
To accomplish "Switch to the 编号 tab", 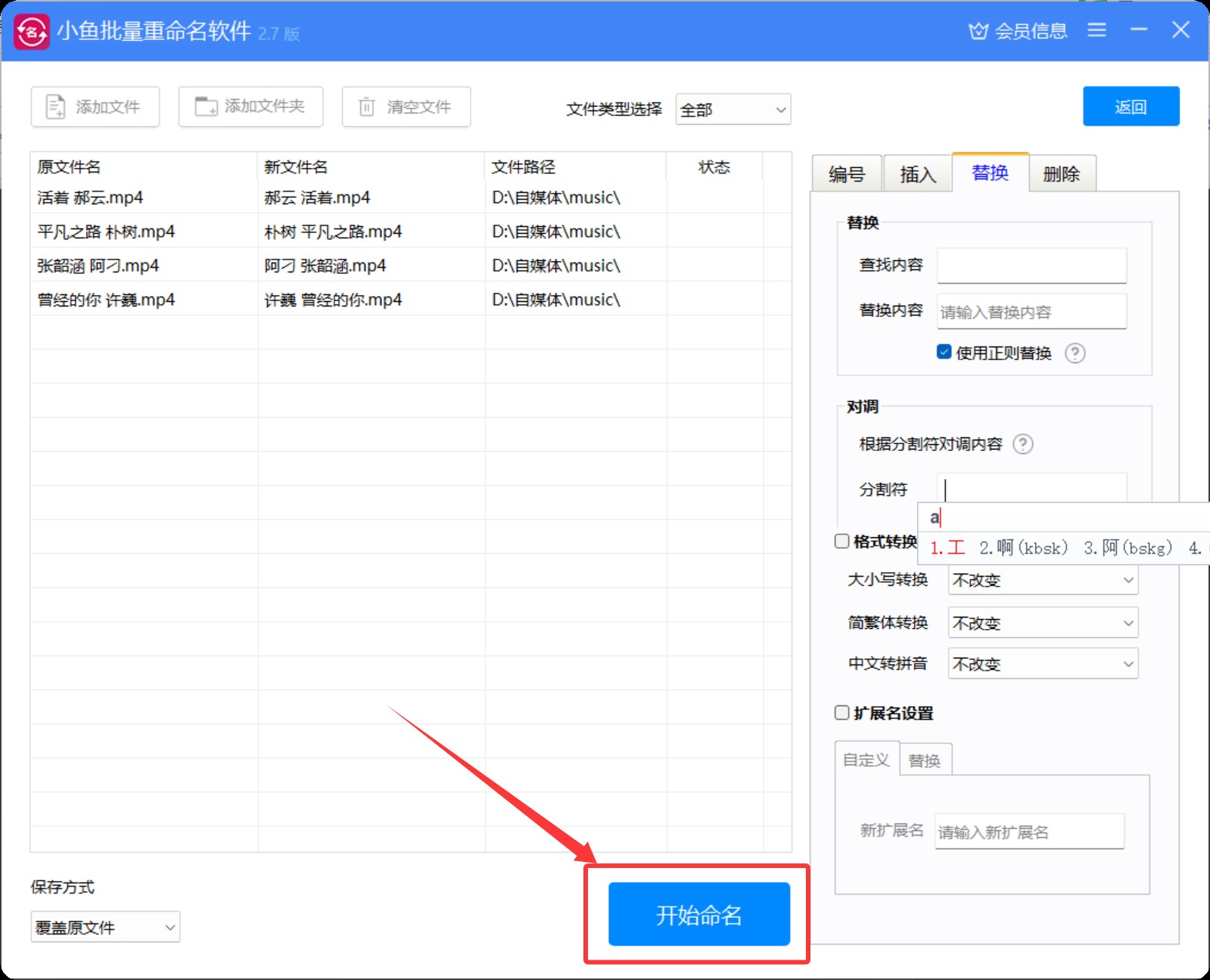I will (x=847, y=174).
